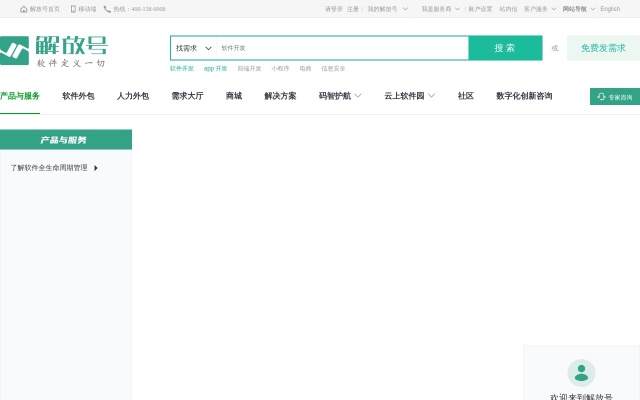
Task: Click the home icon beside 解放号首页
Action: (x=24, y=9)
